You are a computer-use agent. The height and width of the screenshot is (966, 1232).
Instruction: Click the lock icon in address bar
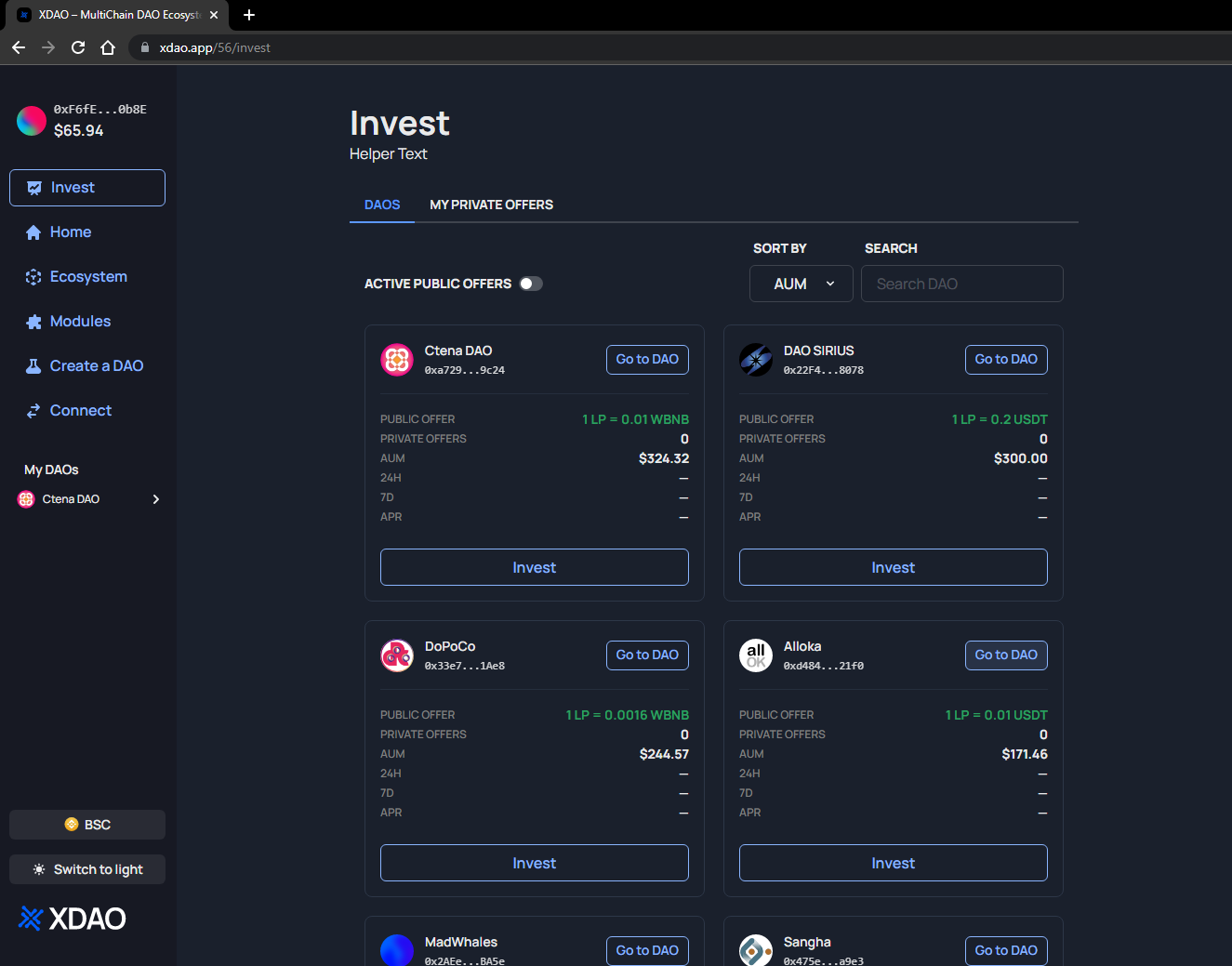[x=145, y=47]
